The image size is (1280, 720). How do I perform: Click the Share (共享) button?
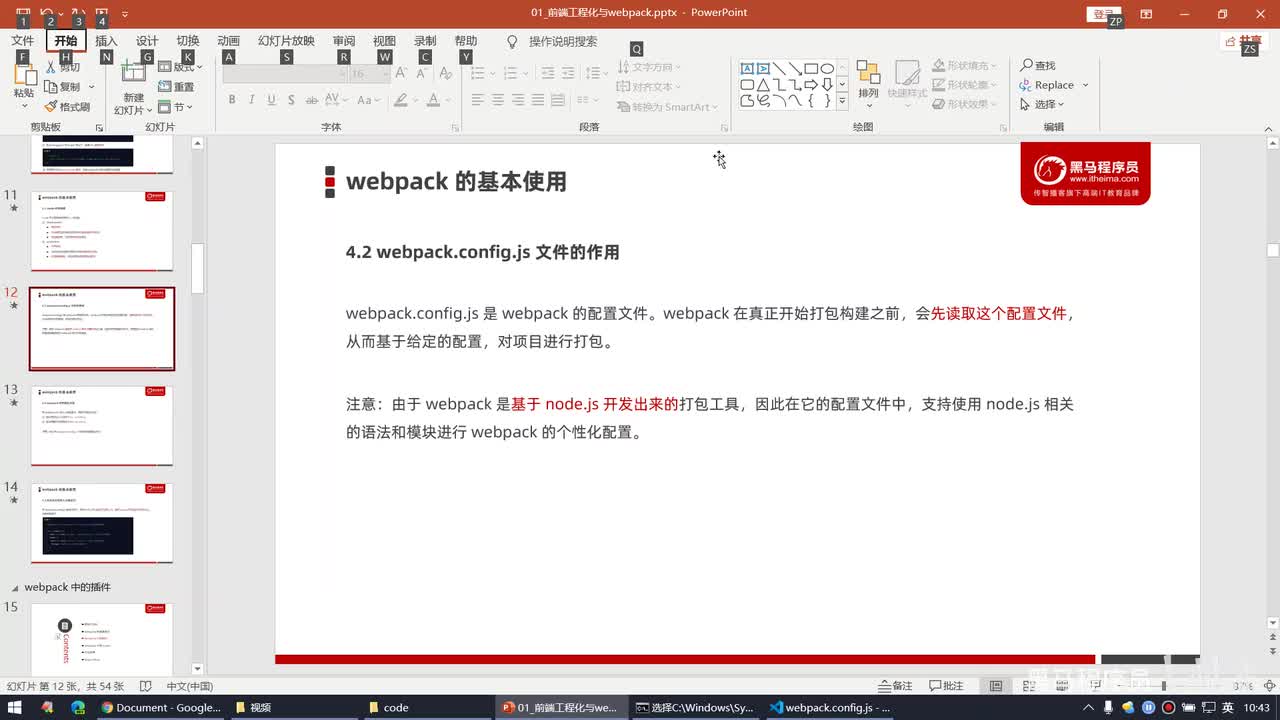(x=1244, y=41)
